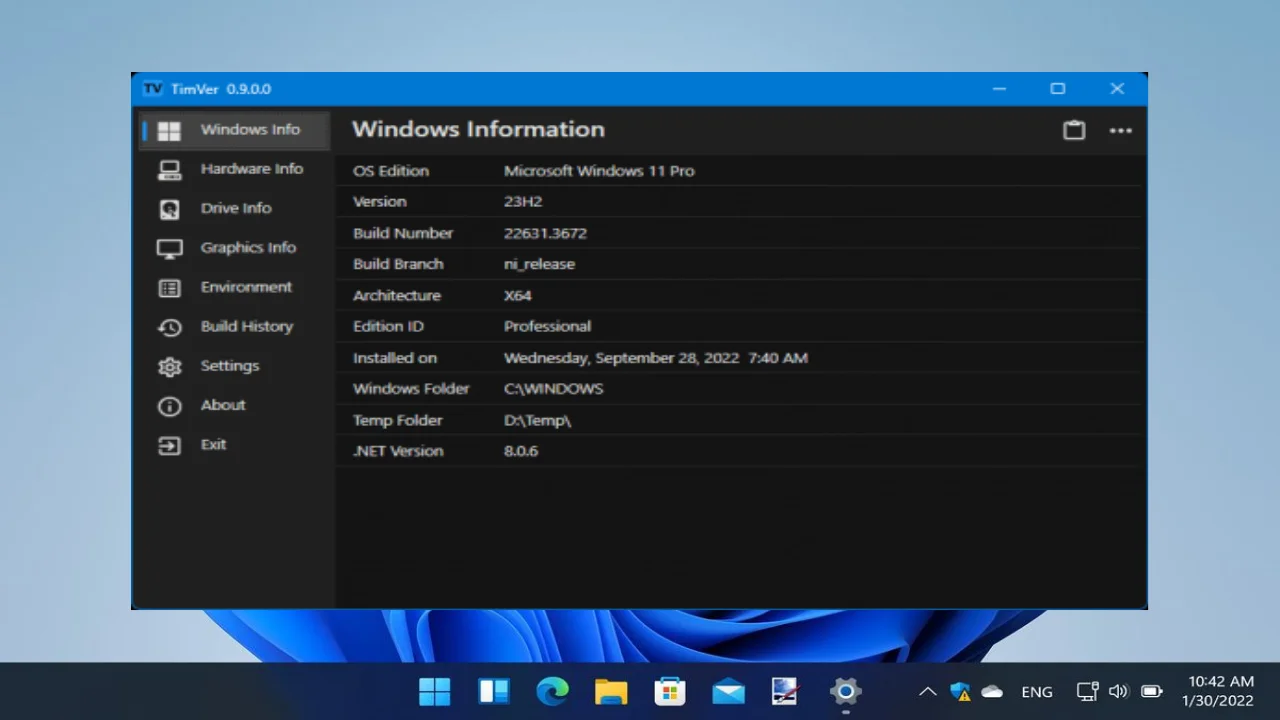The width and height of the screenshot is (1280, 720).
Task: Click the Windows Security tray icon
Action: pyautogui.click(x=960, y=691)
